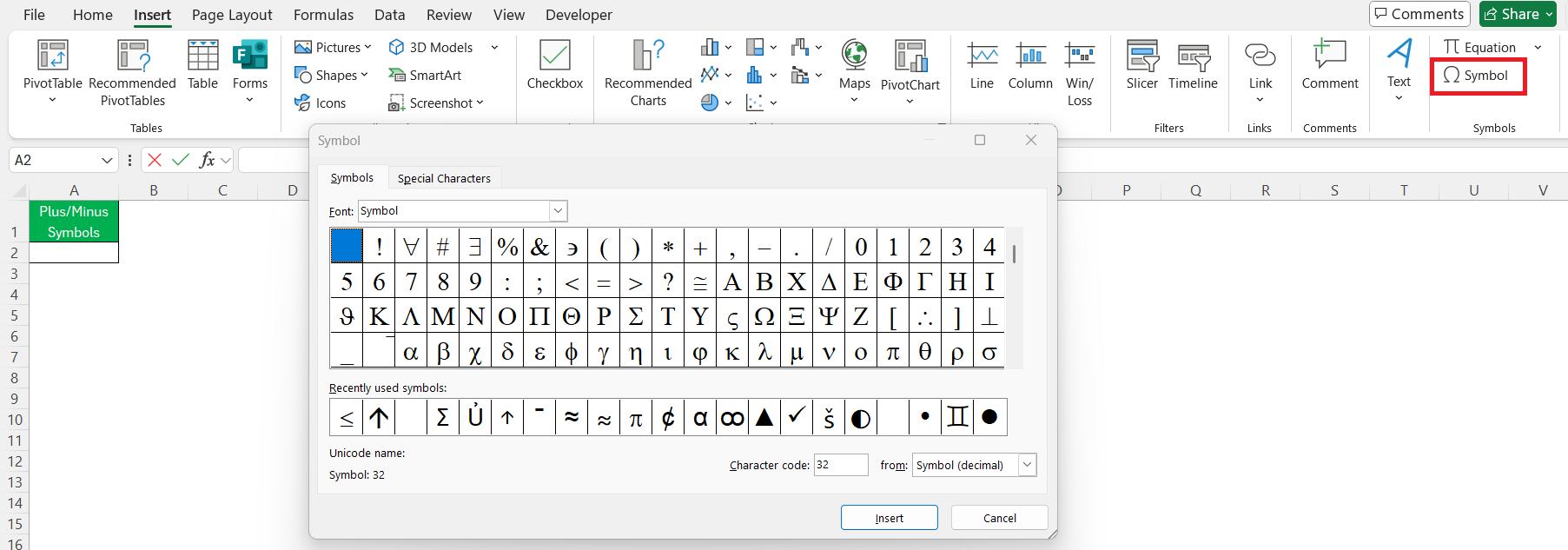Expand the Screenshot dropdown
The image size is (1568, 550).
pos(480,103)
